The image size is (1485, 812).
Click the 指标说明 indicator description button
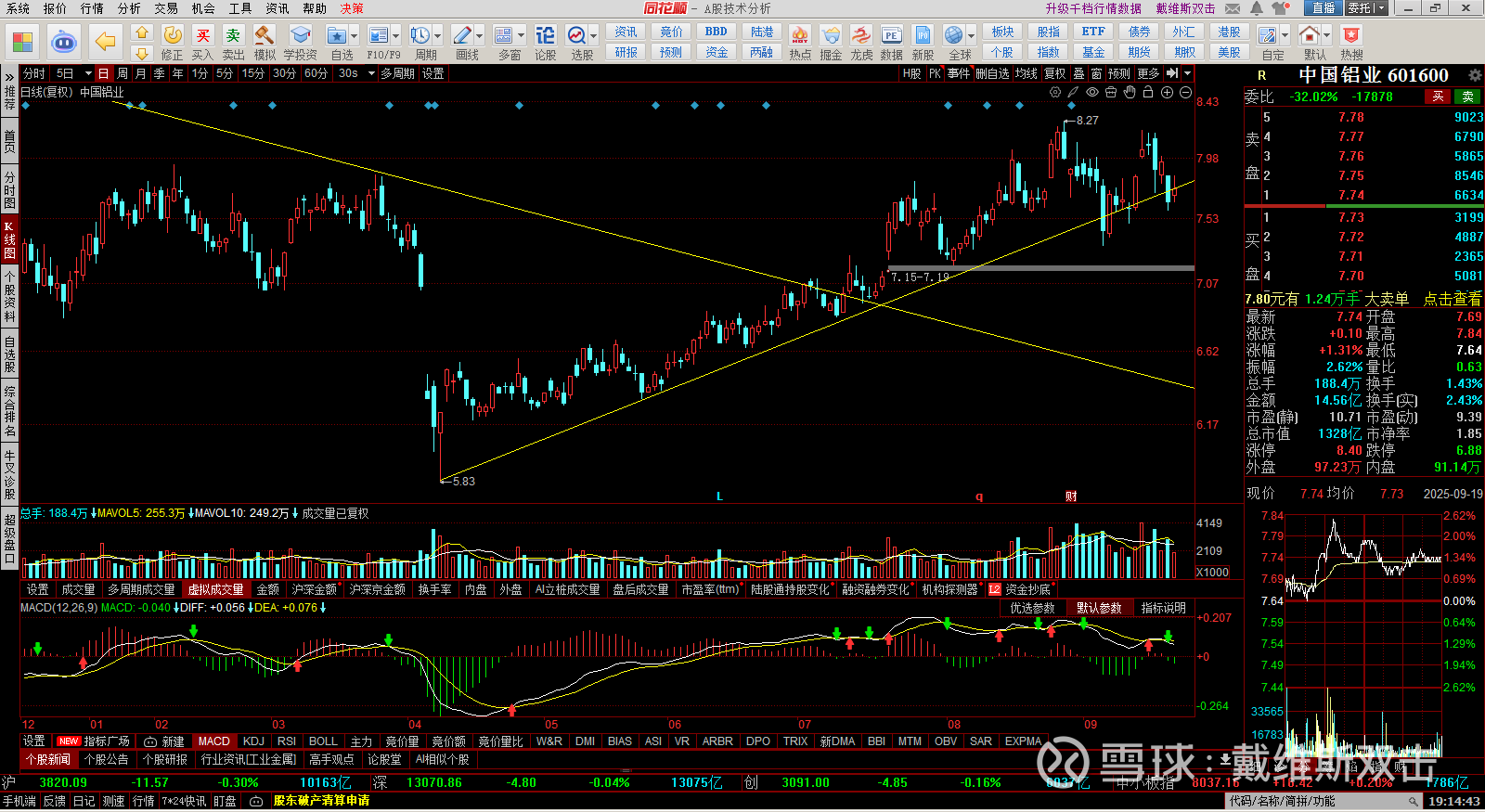(1164, 608)
